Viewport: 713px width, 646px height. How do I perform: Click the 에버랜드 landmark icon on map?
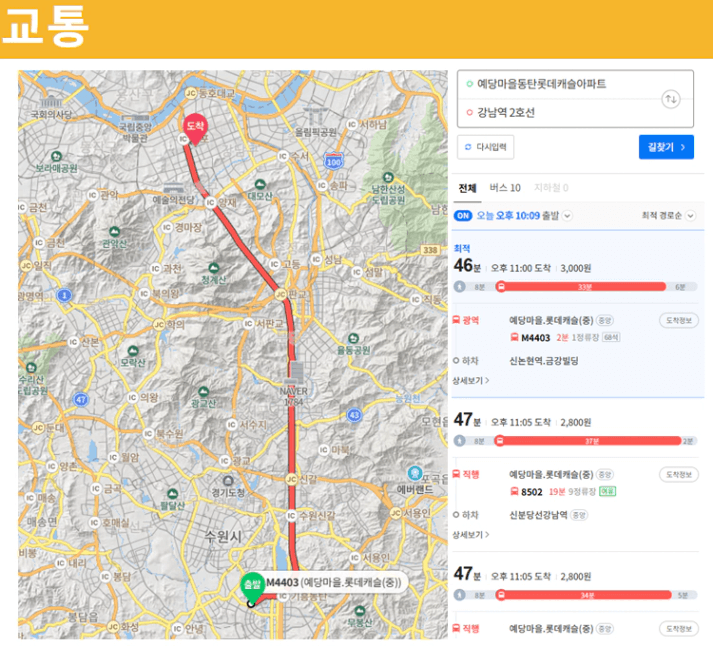414,473
